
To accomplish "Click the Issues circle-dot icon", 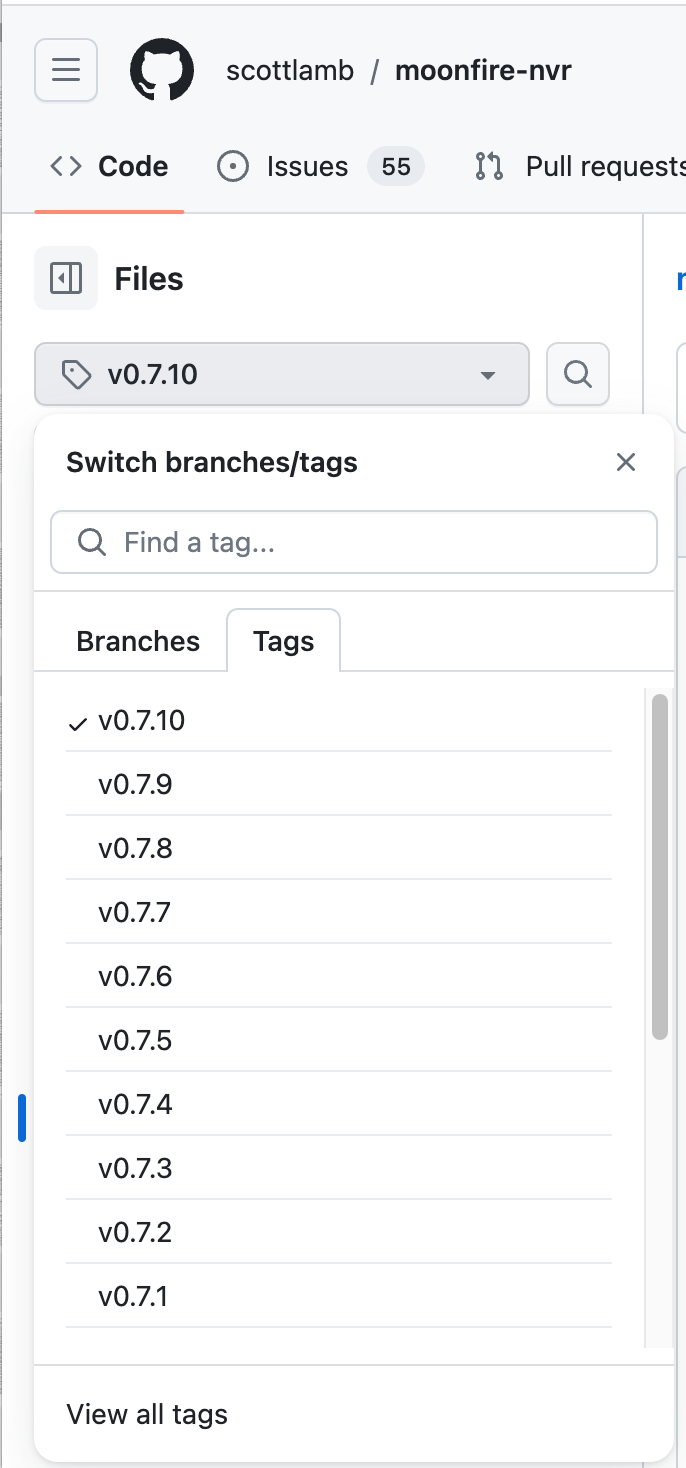I will 233,166.
